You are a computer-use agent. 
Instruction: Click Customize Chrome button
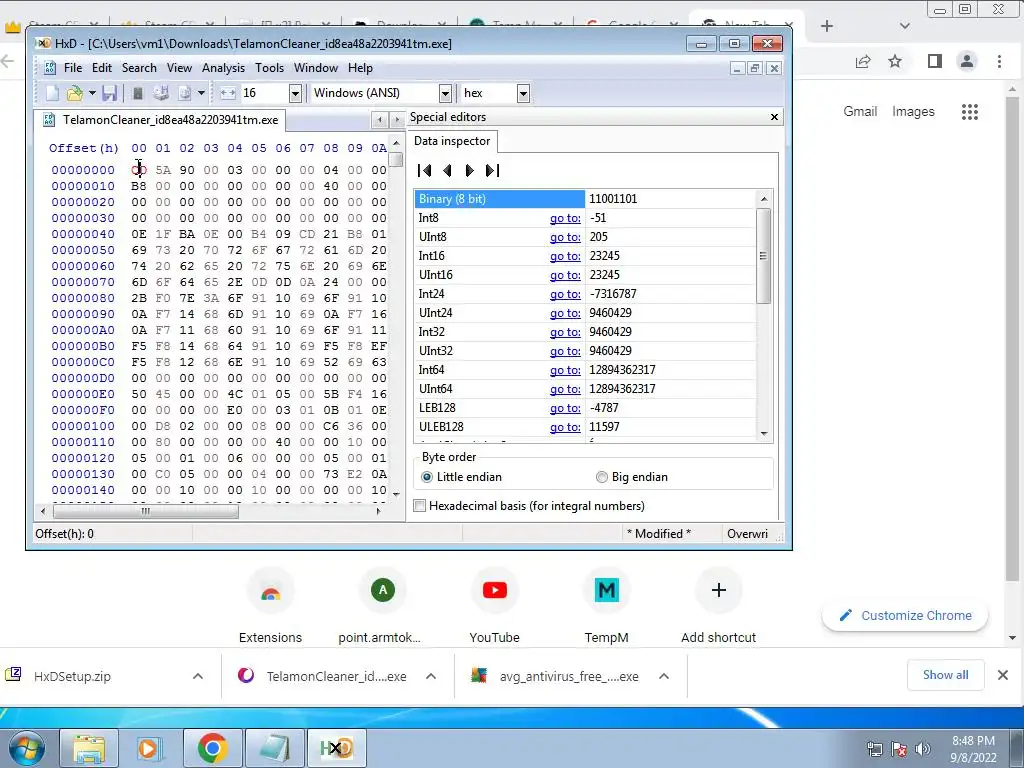pyautogui.click(x=904, y=616)
